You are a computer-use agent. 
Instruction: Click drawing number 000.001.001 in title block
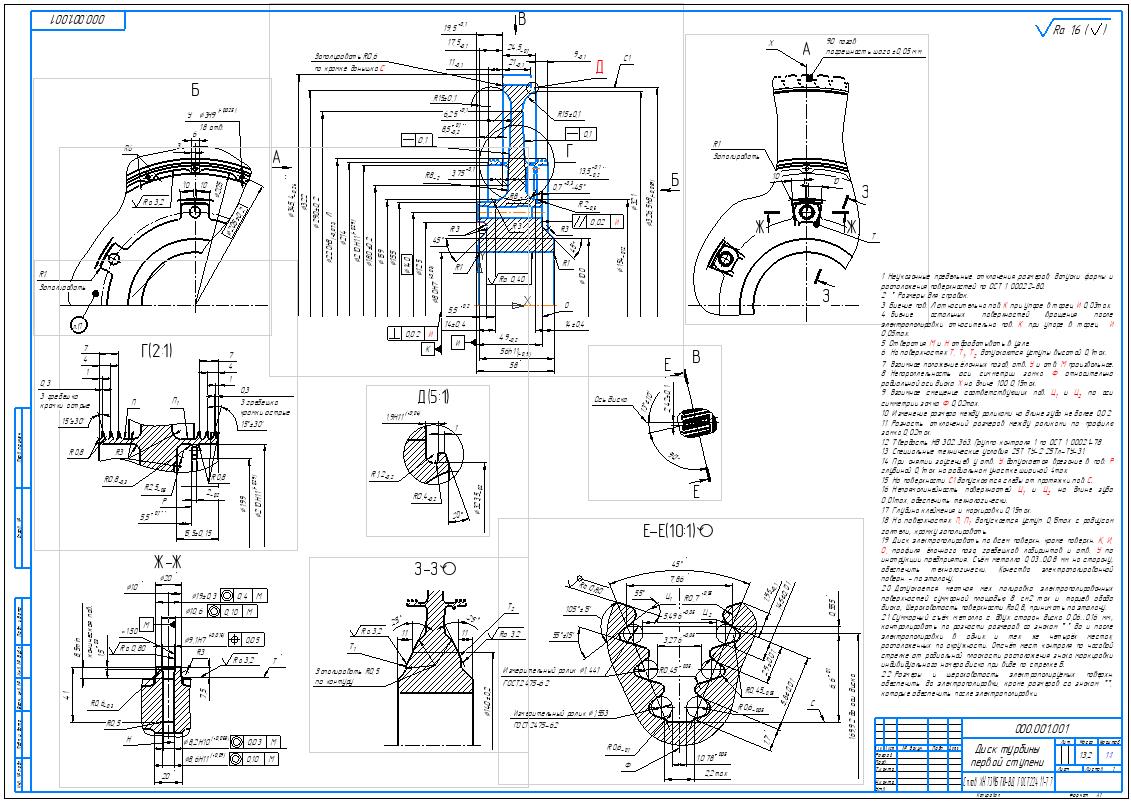pos(1041,728)
